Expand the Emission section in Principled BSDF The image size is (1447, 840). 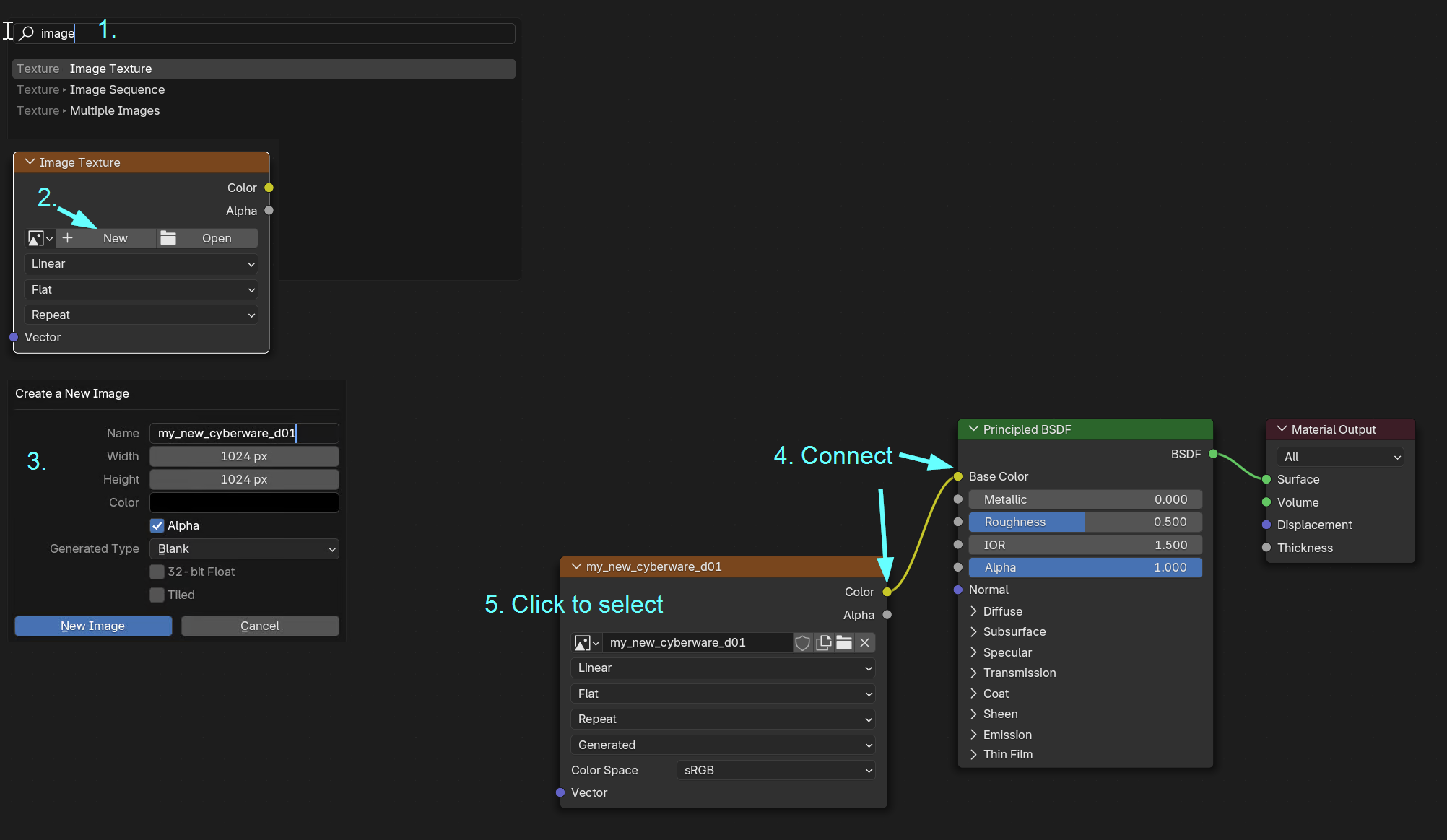pyautogui.click(x=974, y=735)
